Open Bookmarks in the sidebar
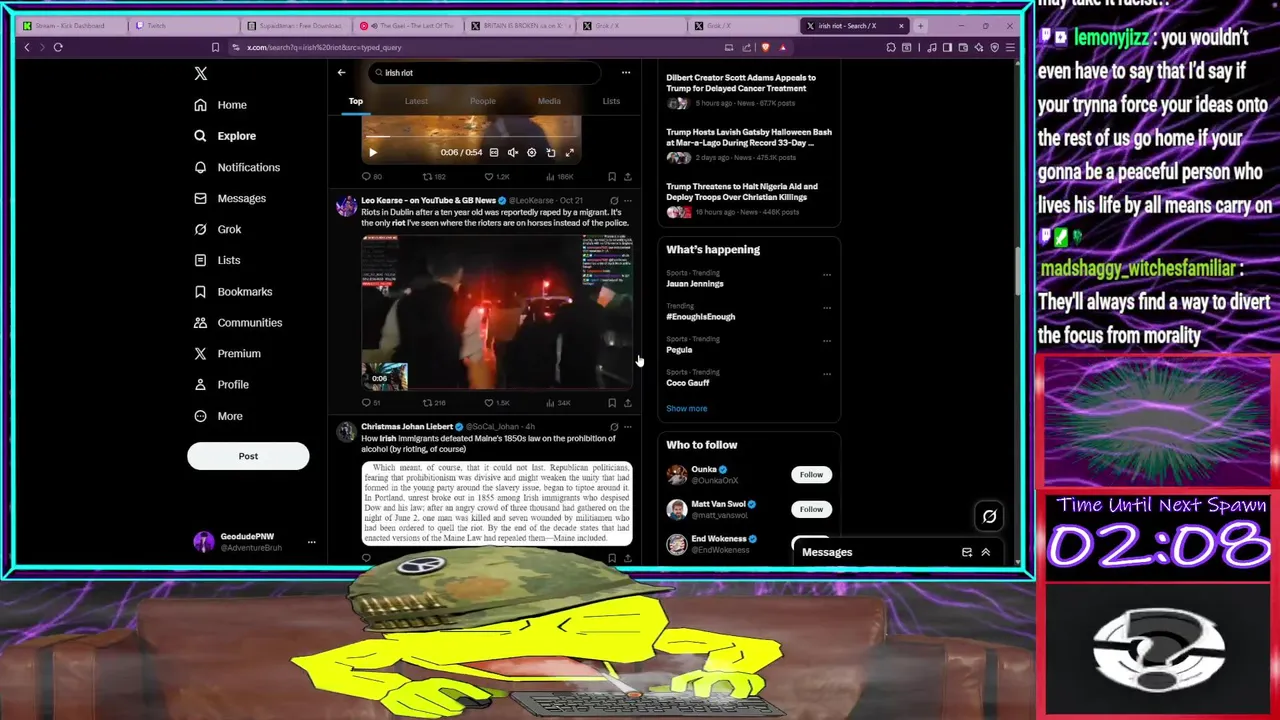 (x=234, y=291)
